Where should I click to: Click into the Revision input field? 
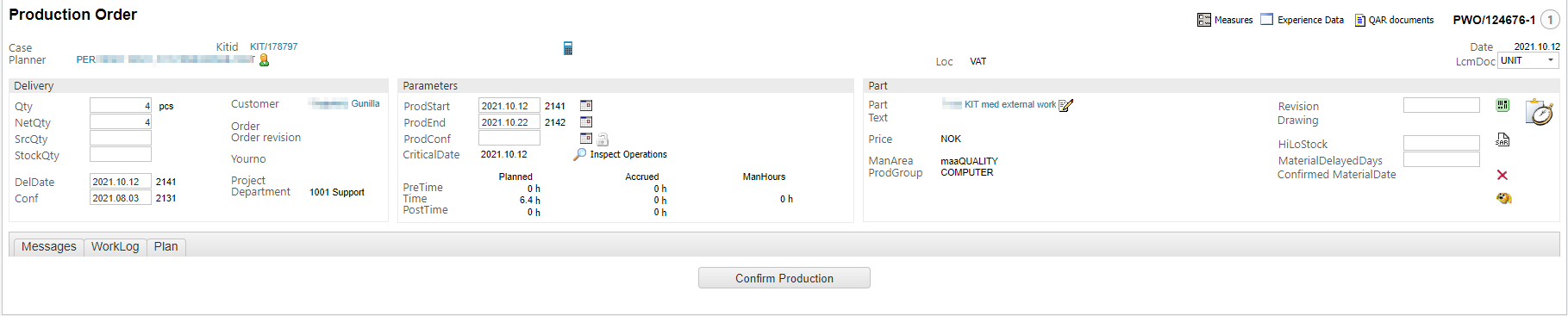(x=1441, y=105)
